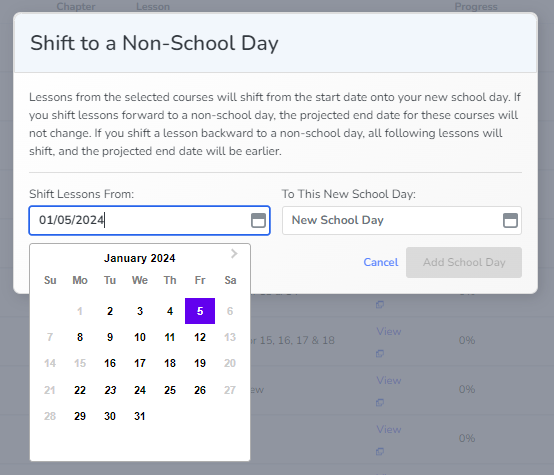The image size is (554, 475).
Task: Click the Add School Day button
Action: click(464, 262)
